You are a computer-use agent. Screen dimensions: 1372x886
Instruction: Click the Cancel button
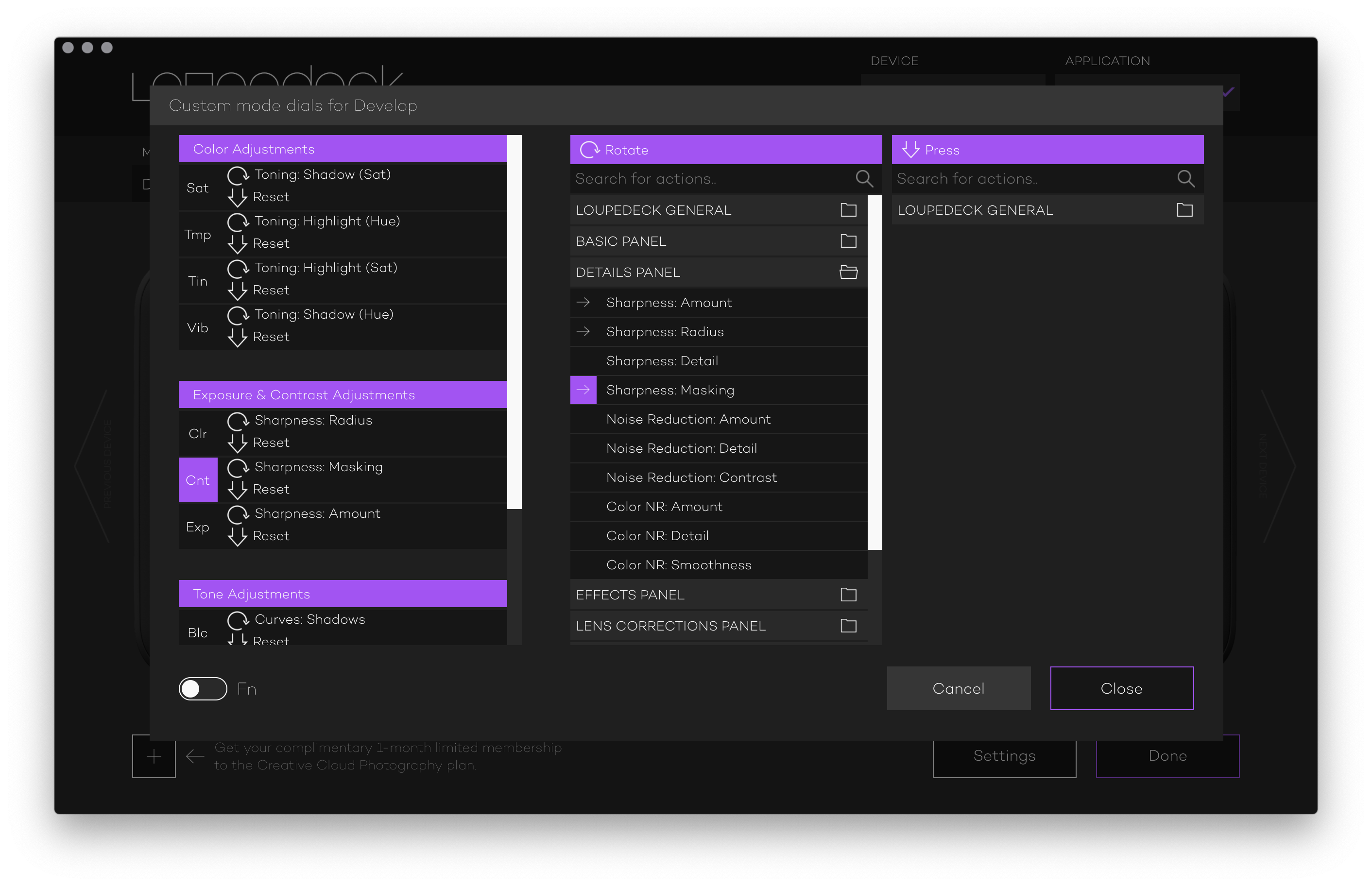(x=958, y=689)
